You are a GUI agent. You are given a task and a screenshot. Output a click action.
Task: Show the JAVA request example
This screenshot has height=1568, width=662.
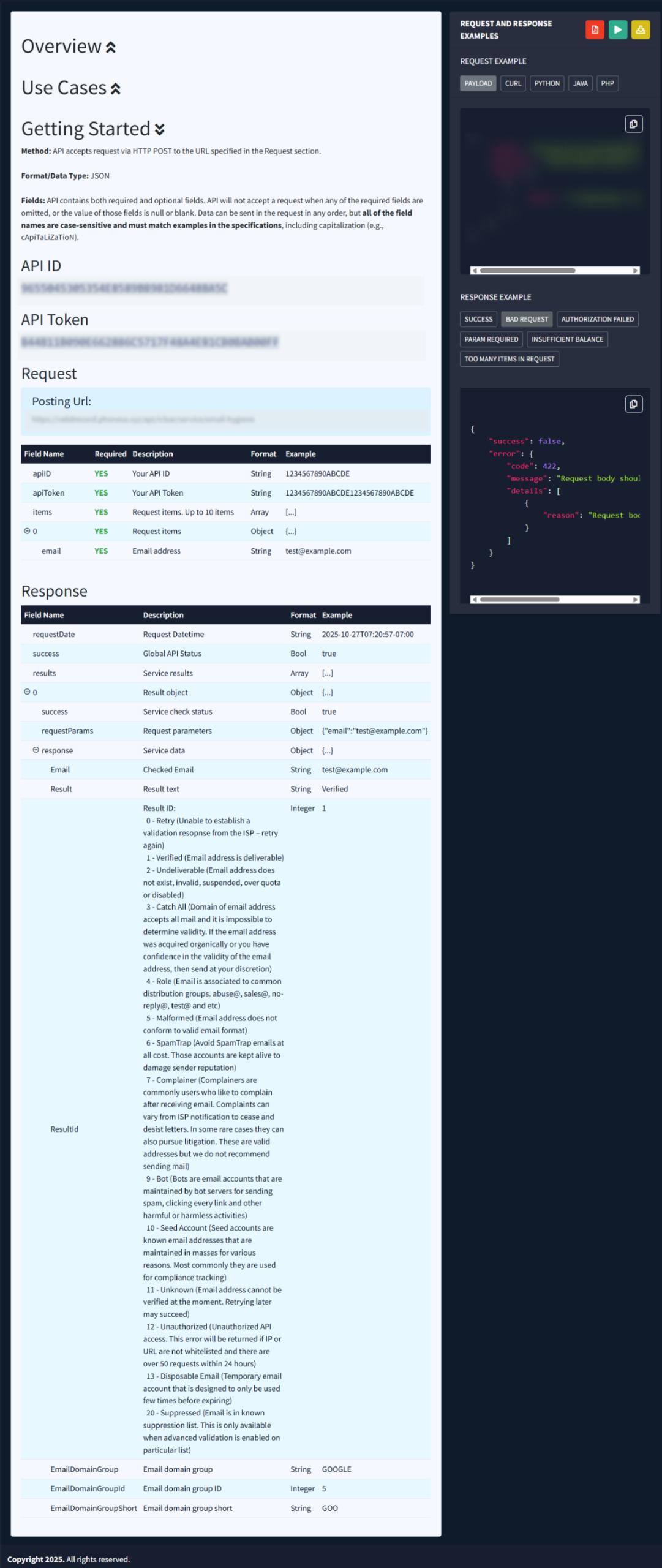[x=580, y=83]
